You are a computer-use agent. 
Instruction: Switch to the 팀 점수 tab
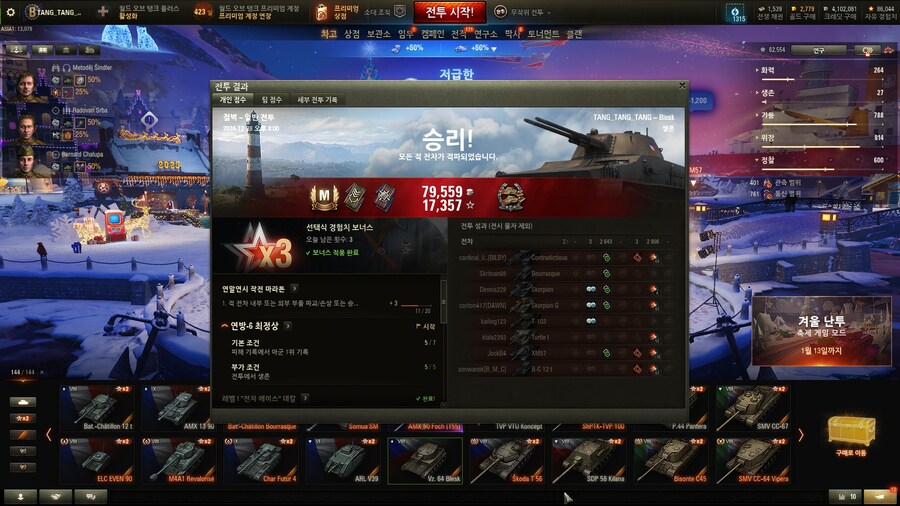(x=271, y=100)
